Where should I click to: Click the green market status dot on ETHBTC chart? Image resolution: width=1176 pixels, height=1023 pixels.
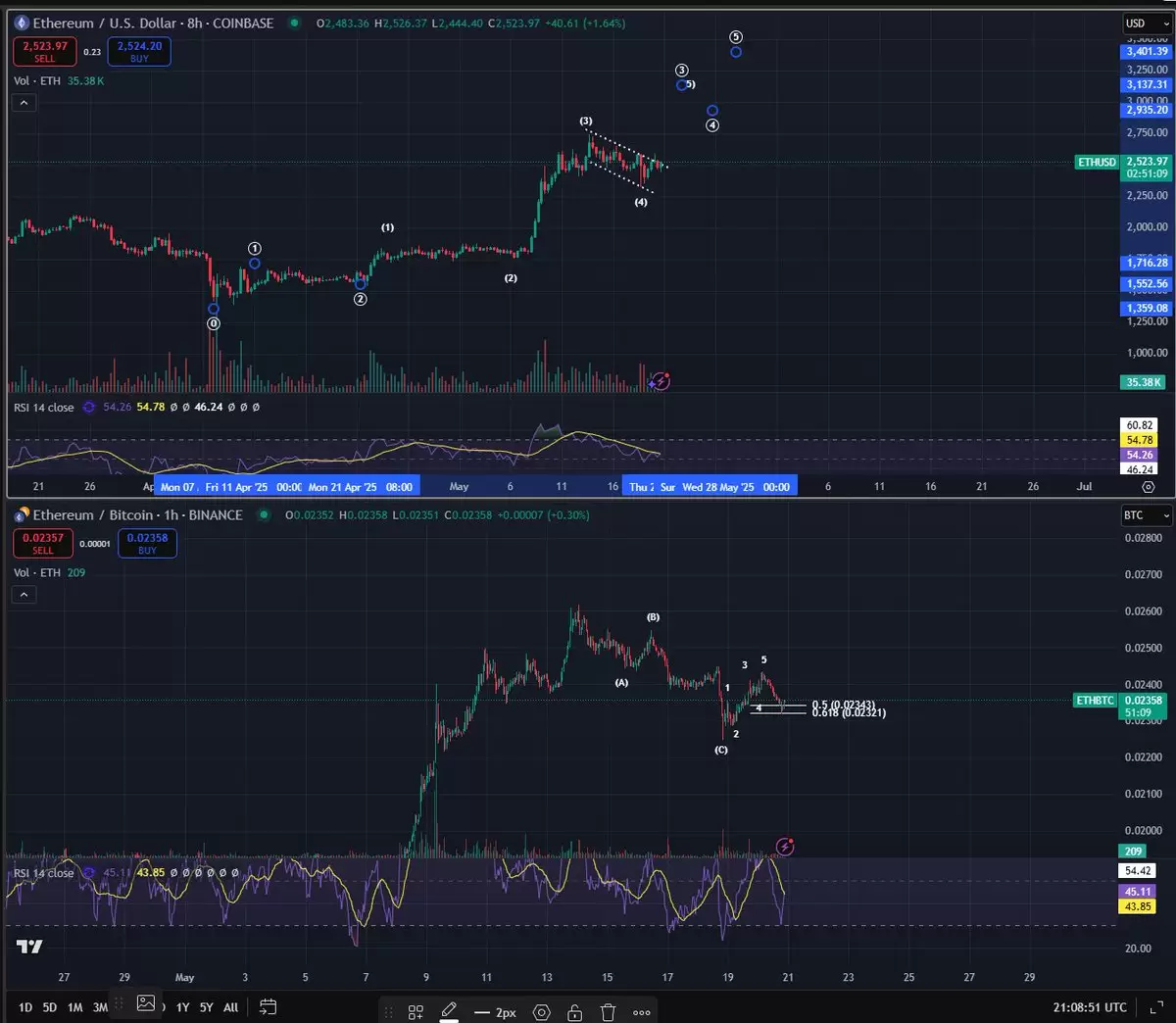click(263, 514)
